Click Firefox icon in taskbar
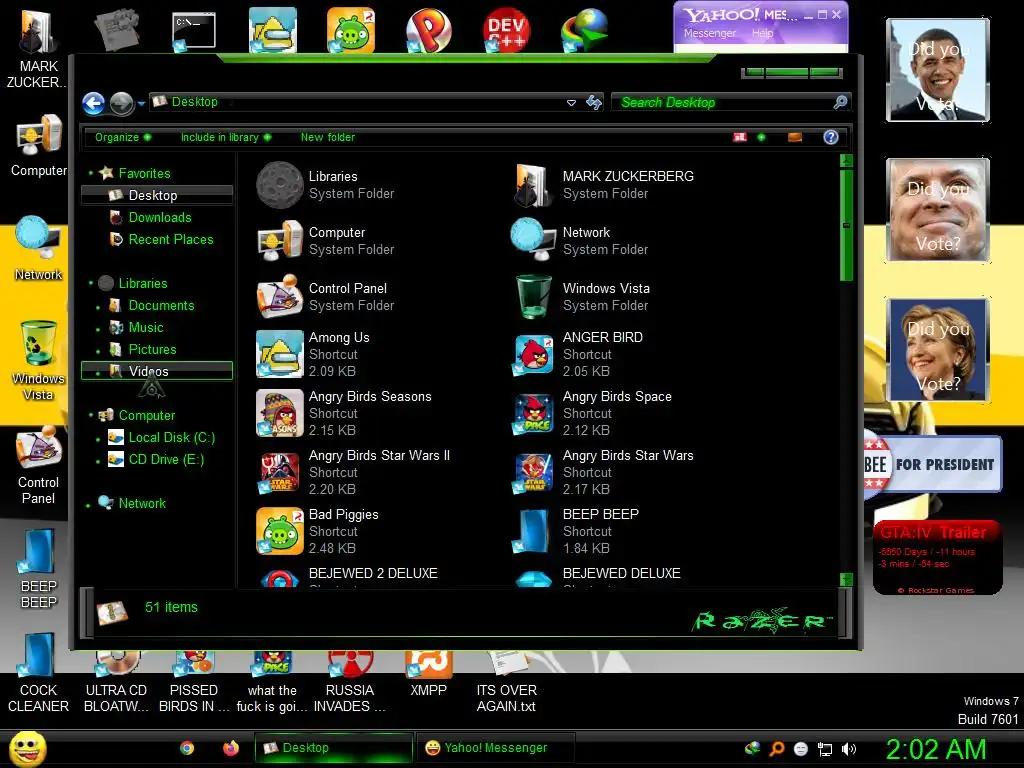 [x=231, y=748]
